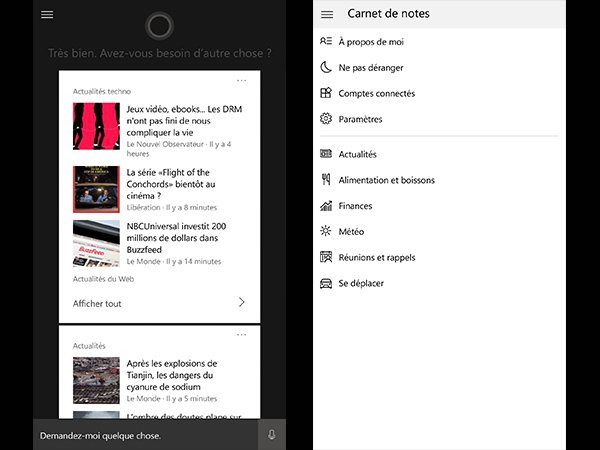Click the Tianjin explosions thumbnail
Viewport: 600px width, 450px height.
tap(96, 380)
